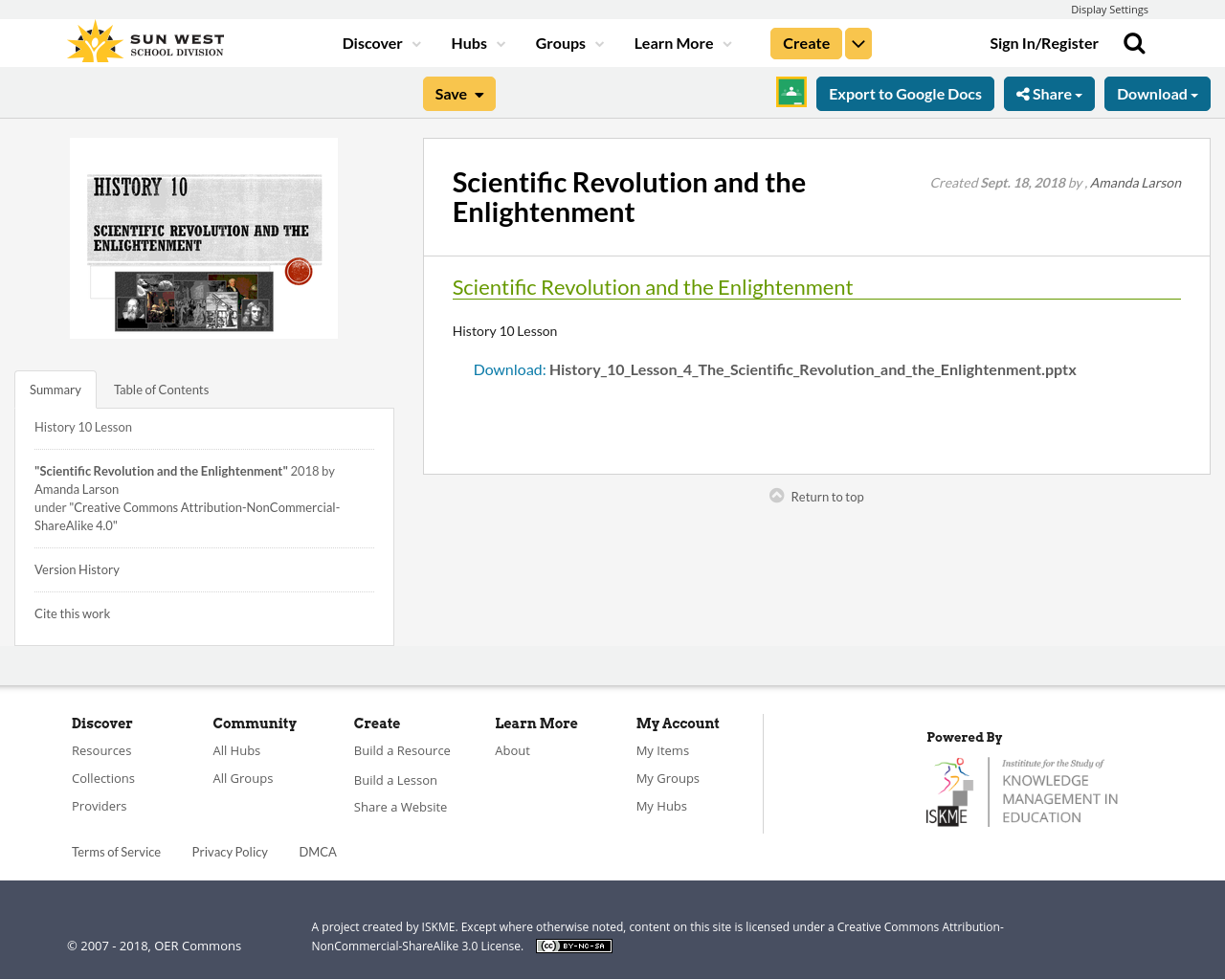
Task: Click the Creative Commons BY-NC-SA license icon
Action: pos(573,945)
